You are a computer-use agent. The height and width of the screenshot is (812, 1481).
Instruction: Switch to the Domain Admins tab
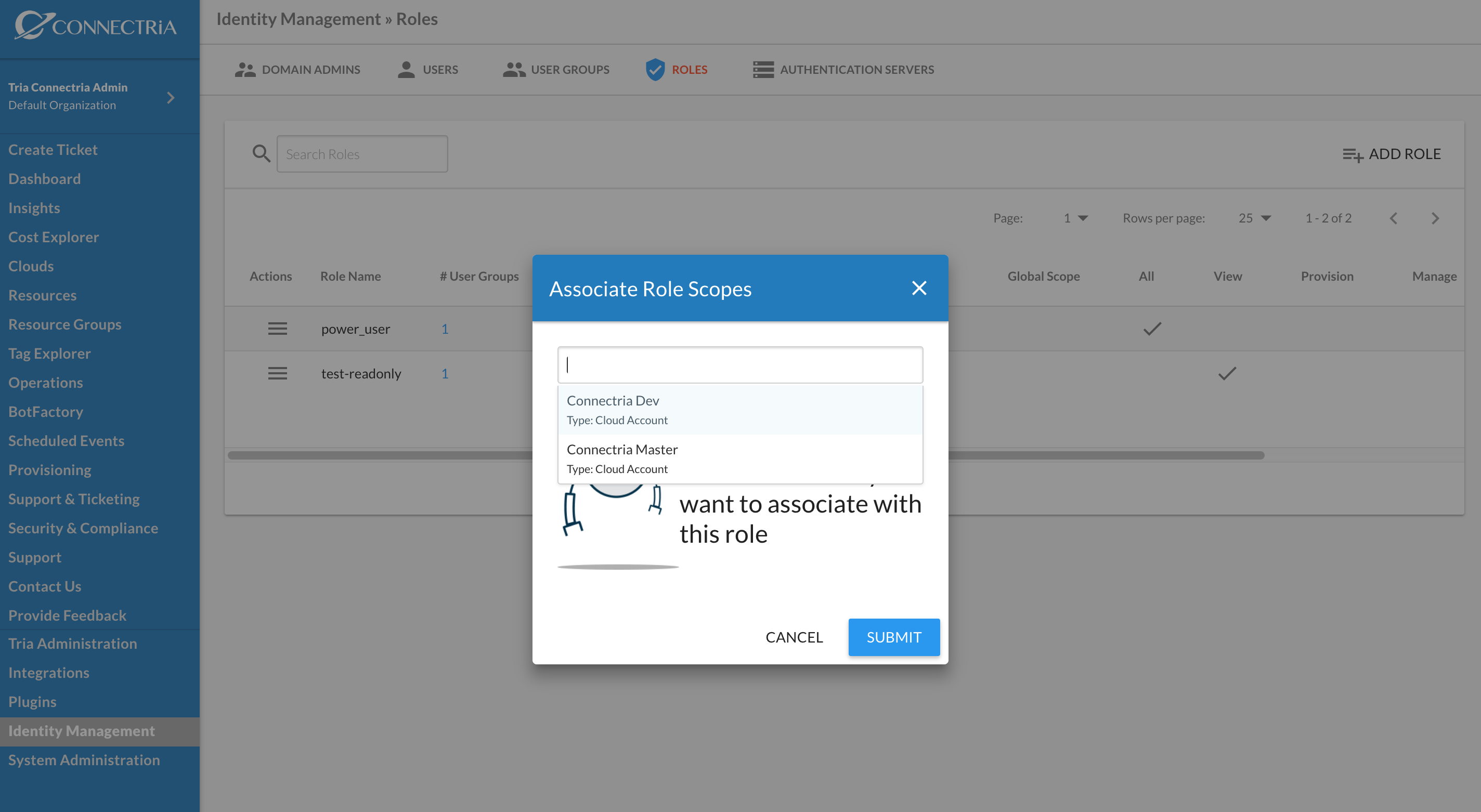click(297, 70)
